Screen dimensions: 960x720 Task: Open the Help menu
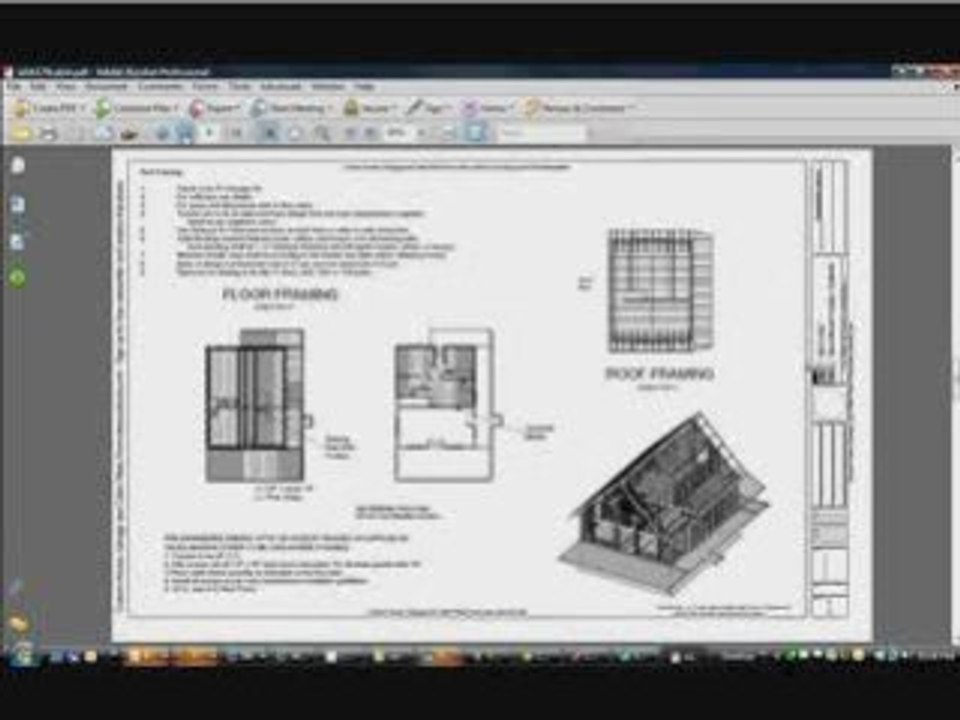(x=364, y=87)
